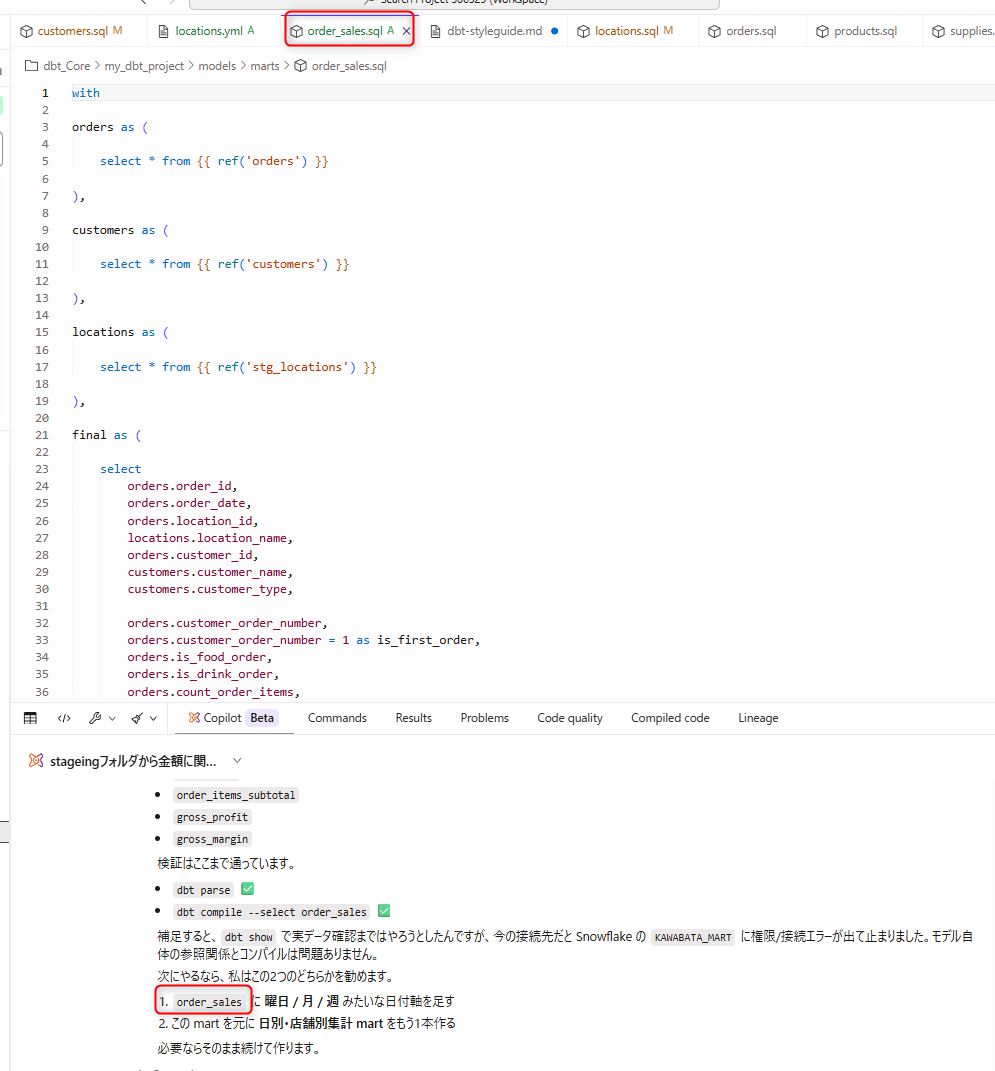
Task: Click the Copilot icon beside conversation title
Action: pos(36,760)
